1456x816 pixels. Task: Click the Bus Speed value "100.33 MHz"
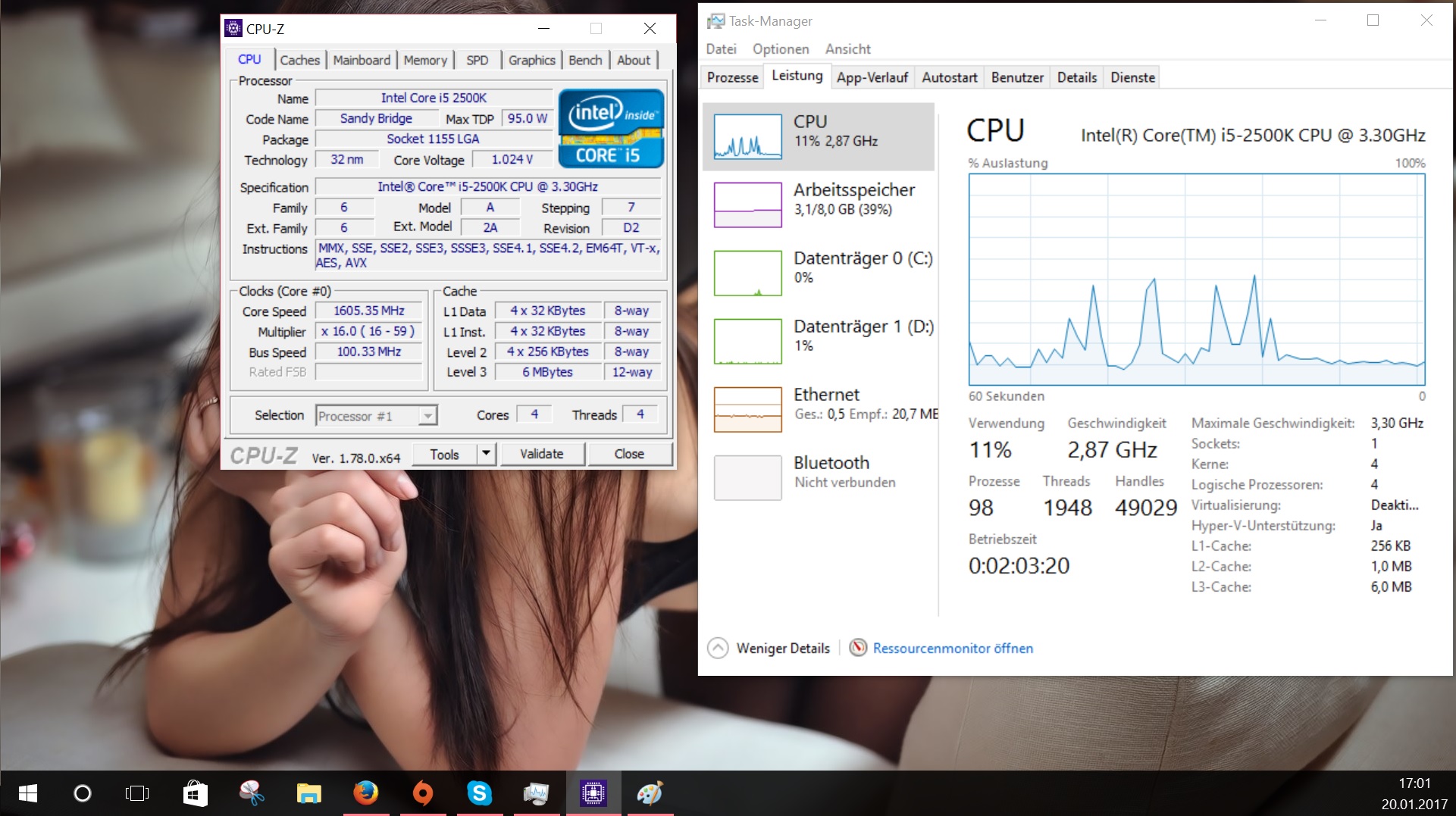click(369, 352)
